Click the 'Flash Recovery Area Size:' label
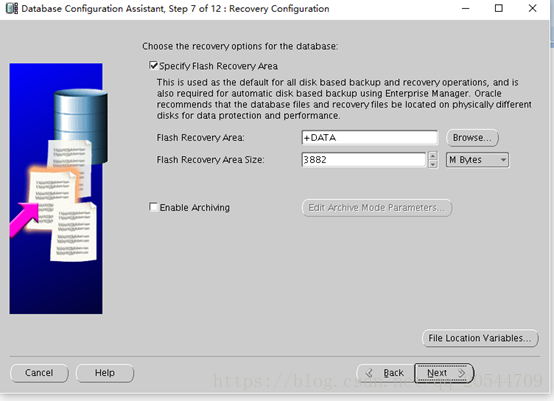The height and width of the screenshot is (401, 554). tap(210, 160)
